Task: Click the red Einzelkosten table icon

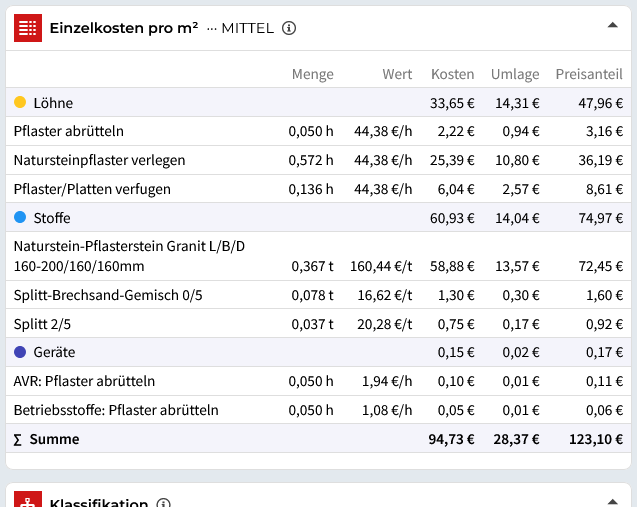Action: coord(28,27)
